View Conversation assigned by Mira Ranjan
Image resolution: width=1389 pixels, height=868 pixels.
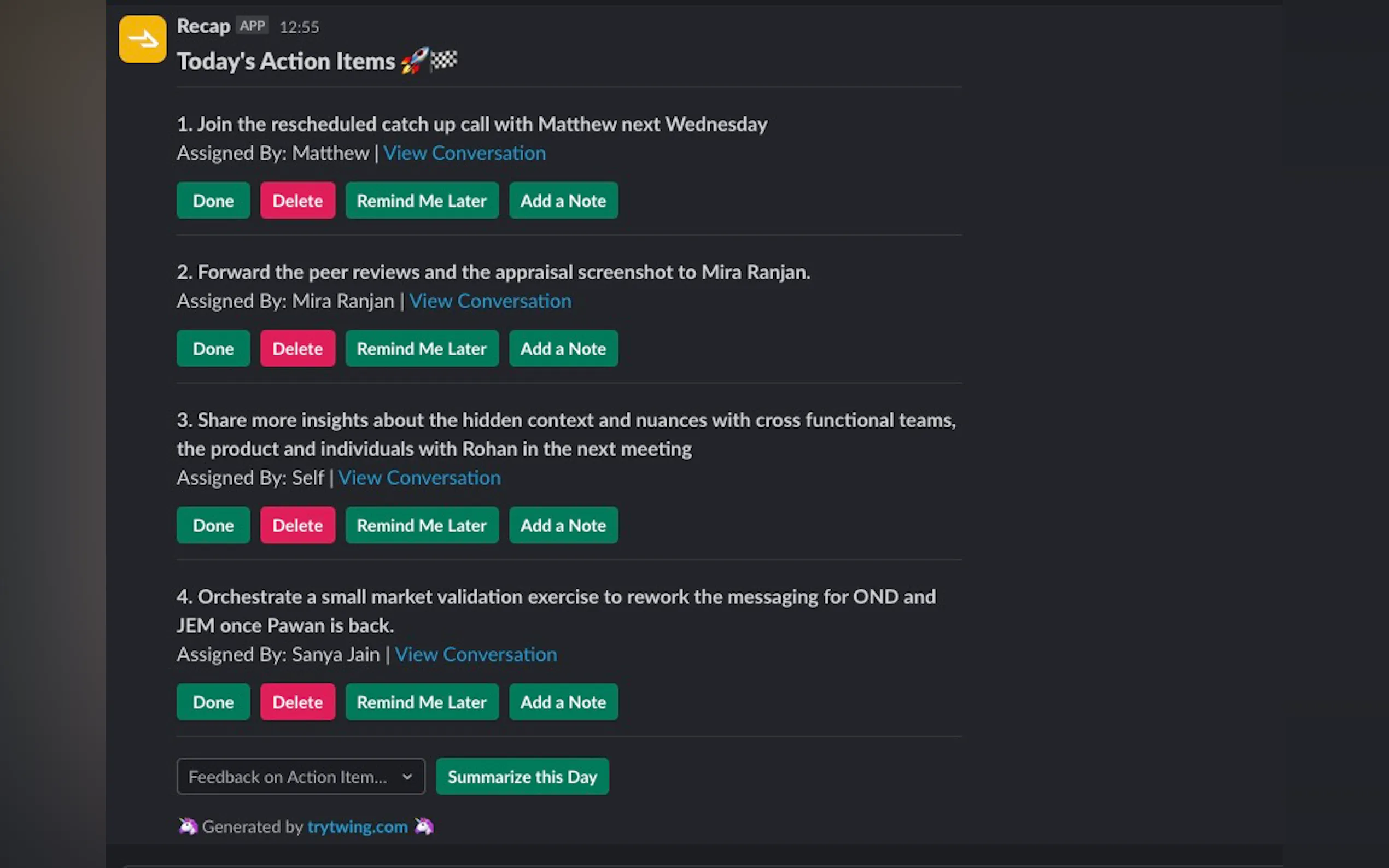[490, 301]
